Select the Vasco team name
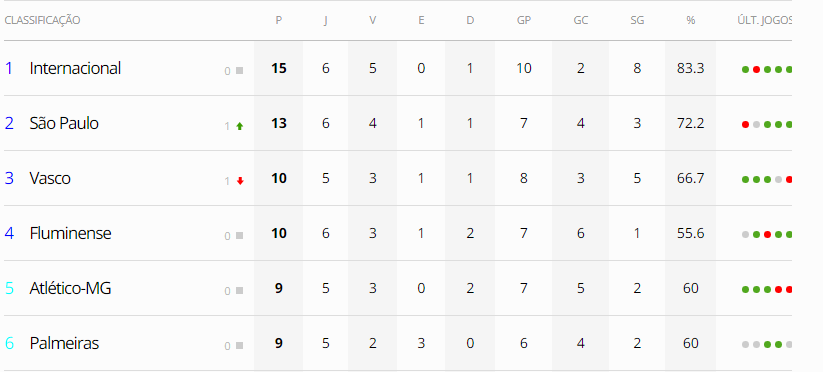The image size is (823, 372). click(50, 178)
